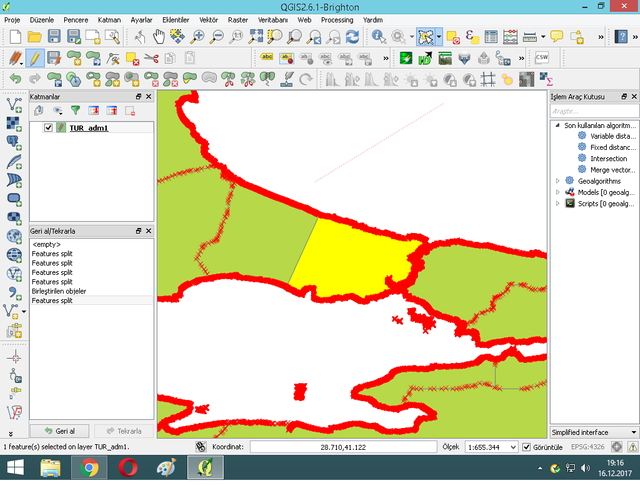Image resolution: width=640 pixels, height=486 pixels.
Task: Create a new project with the blank page icon
Action: coord(15,37)
